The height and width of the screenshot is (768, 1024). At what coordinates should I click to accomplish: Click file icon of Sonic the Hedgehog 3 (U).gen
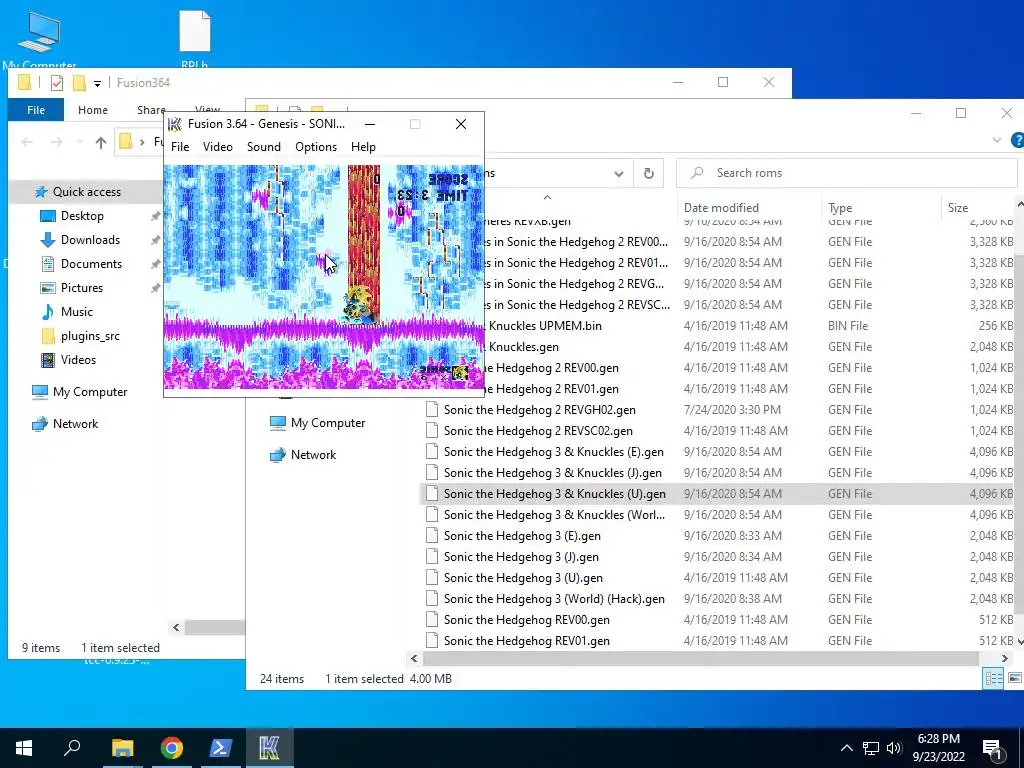pyautogui.click(x=432, y=578)
